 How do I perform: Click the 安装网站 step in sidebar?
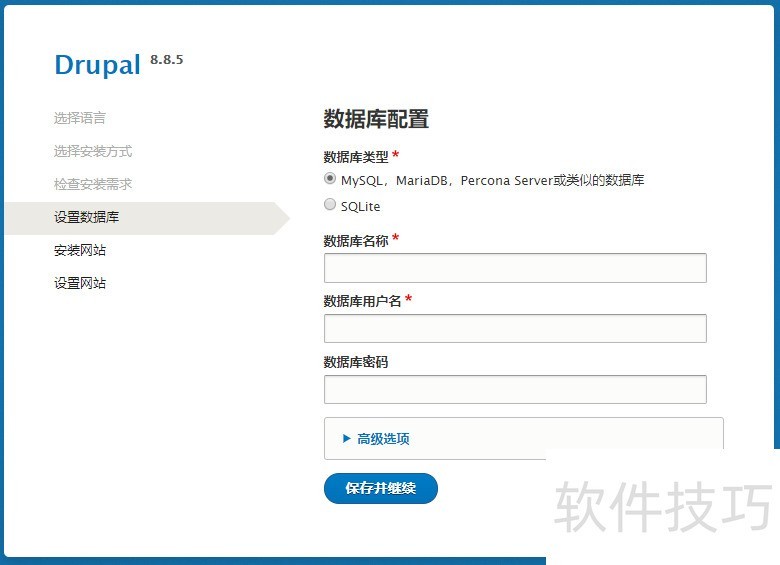[80, 250]
